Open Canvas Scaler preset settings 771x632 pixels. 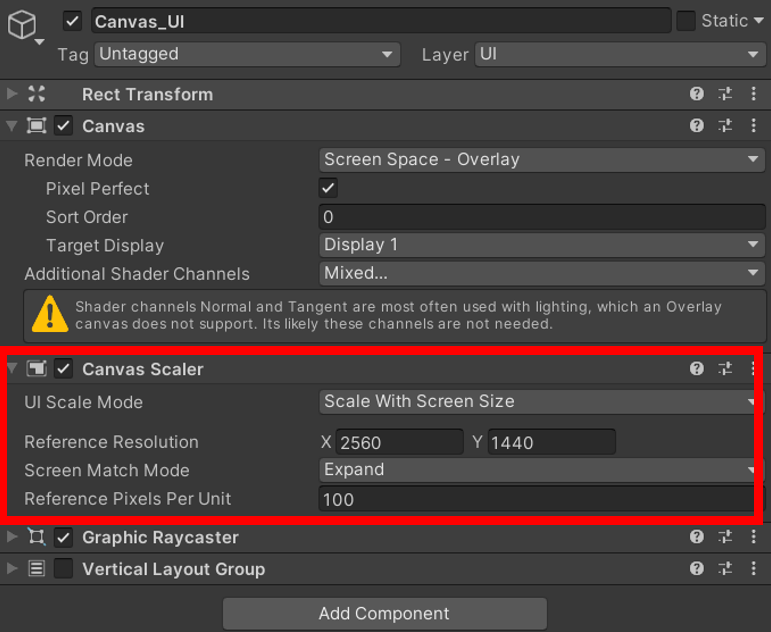click(725, 369)
